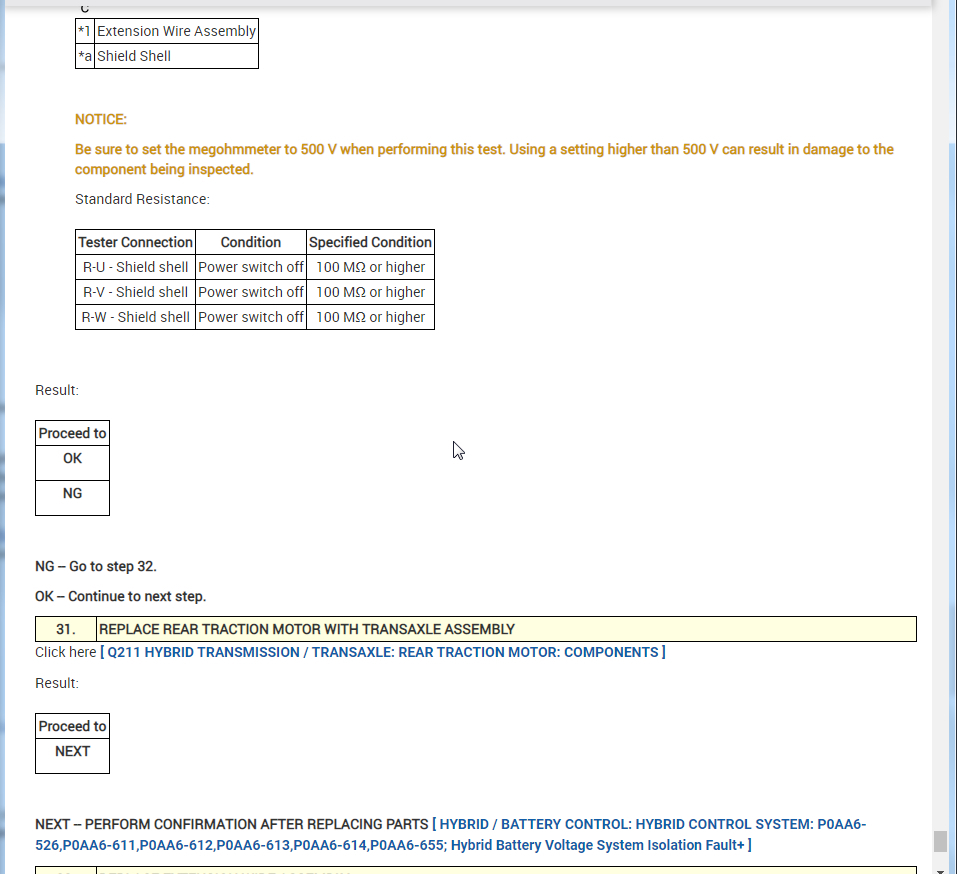Click the Shield Shell legend cell
The height and width of the screenshot is (874, 957).
pos(176,56)
